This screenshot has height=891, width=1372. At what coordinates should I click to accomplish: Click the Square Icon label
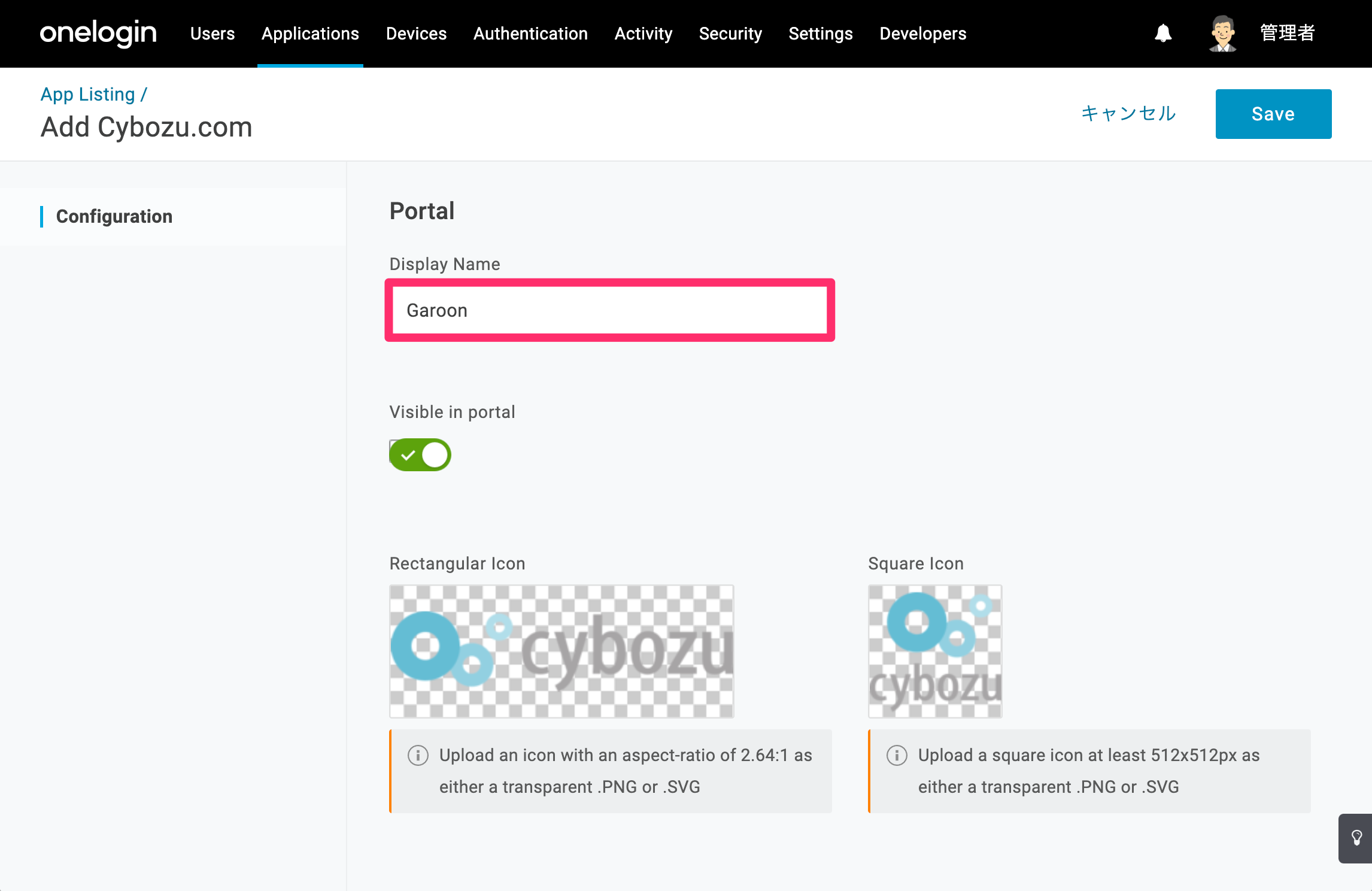click(x=916, y=563)
